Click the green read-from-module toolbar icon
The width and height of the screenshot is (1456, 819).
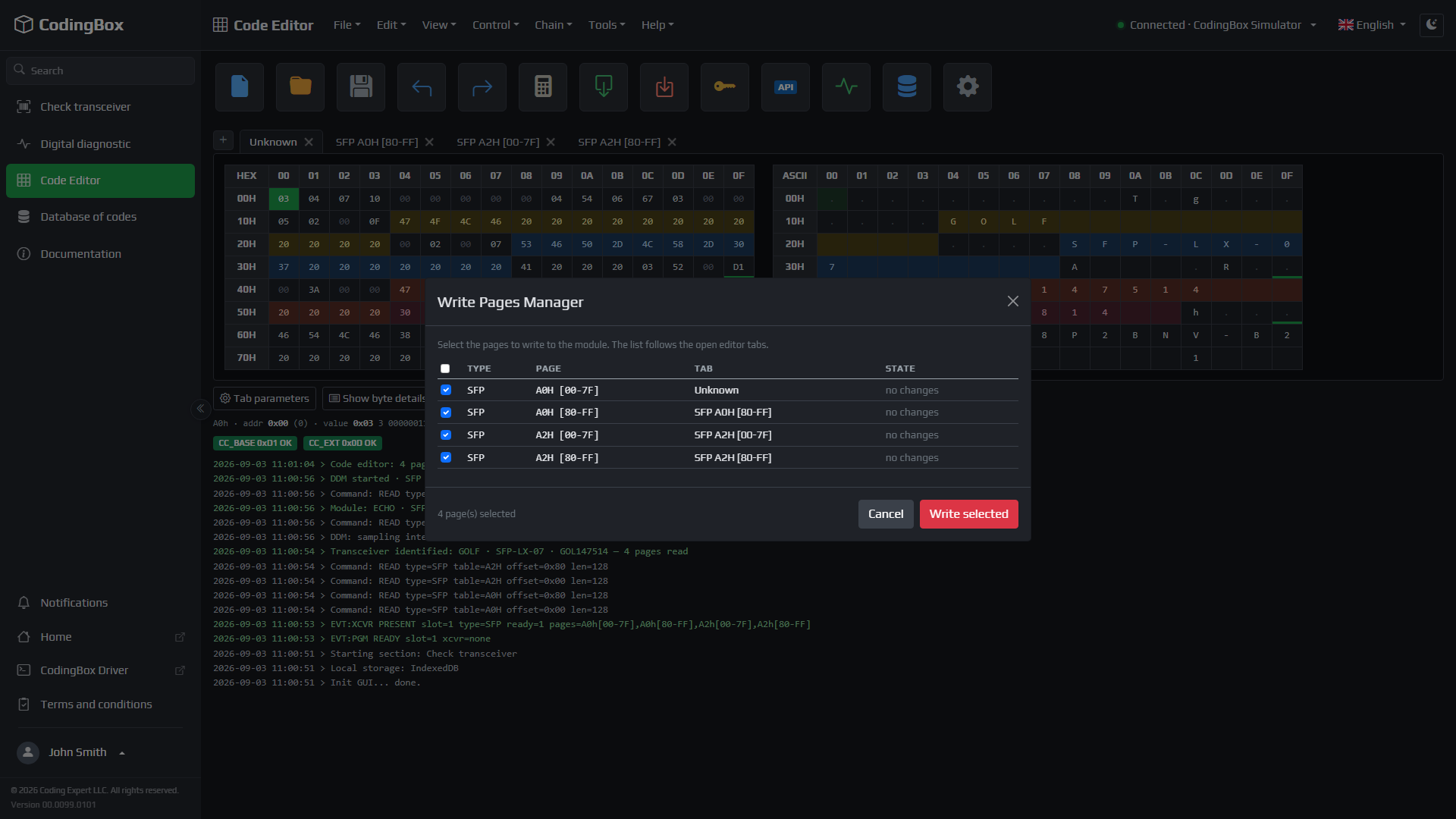click(x=604, y=86)
